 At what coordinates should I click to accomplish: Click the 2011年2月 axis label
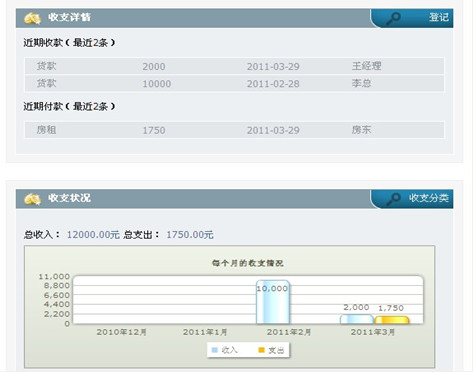coord(289,332)
